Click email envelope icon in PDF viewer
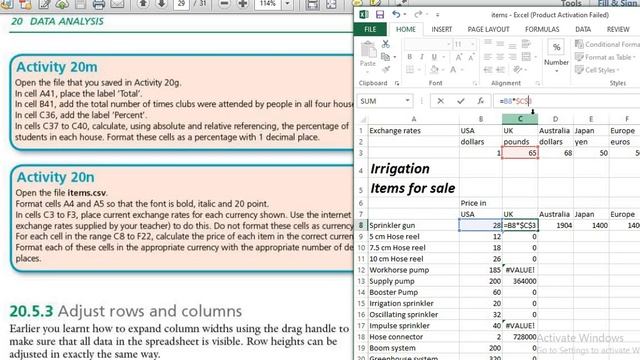The image size is (640, 360). pos(117,4)
